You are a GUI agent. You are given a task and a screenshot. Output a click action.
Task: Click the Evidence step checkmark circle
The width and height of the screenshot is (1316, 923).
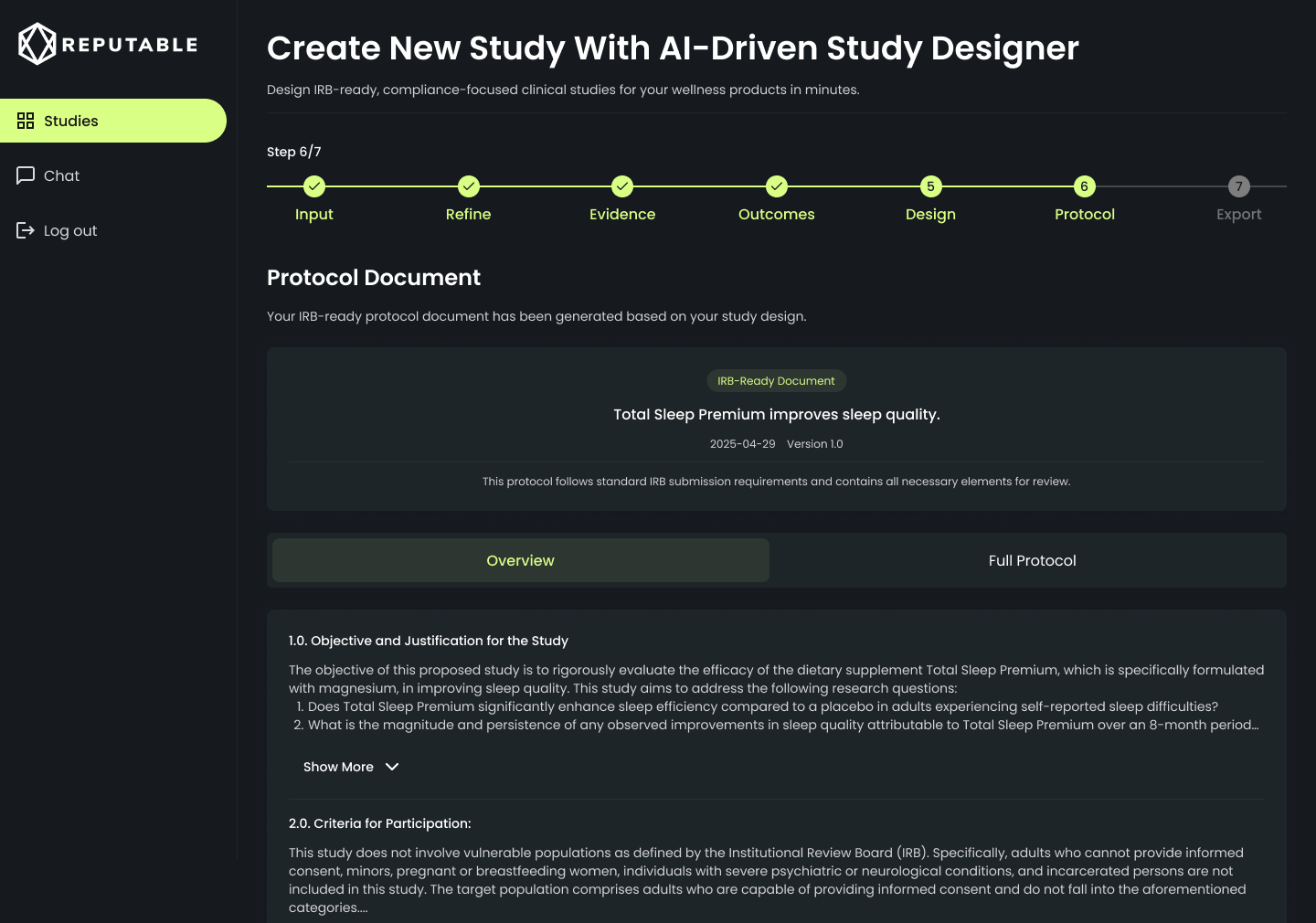tap(622, 186)
